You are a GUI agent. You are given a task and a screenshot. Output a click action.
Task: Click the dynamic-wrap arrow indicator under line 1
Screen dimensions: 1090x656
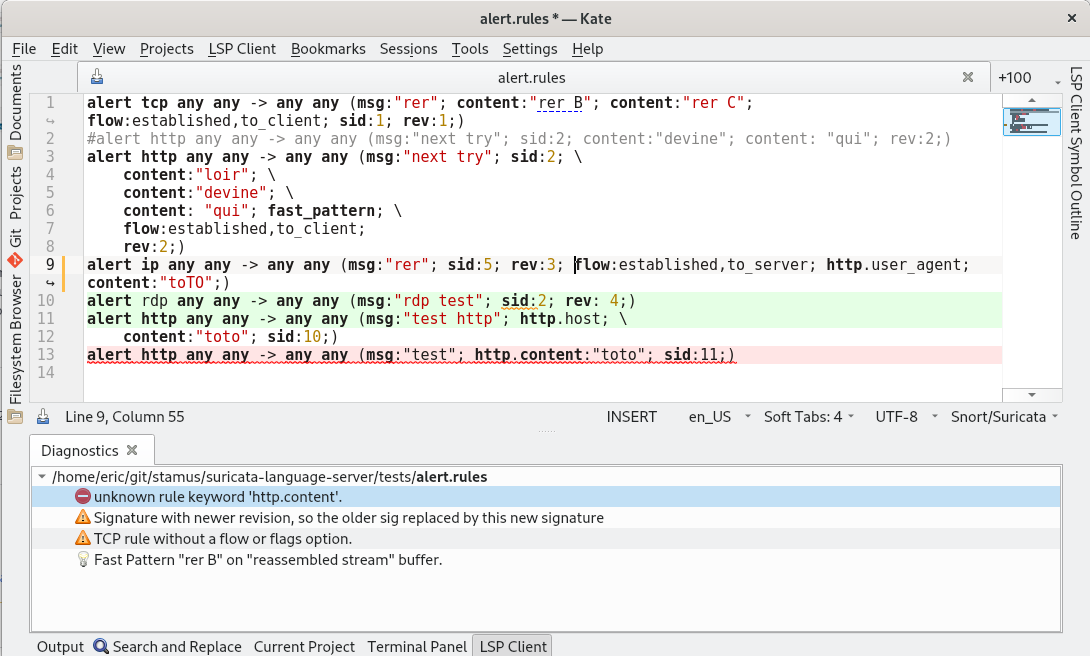(50, 121)
